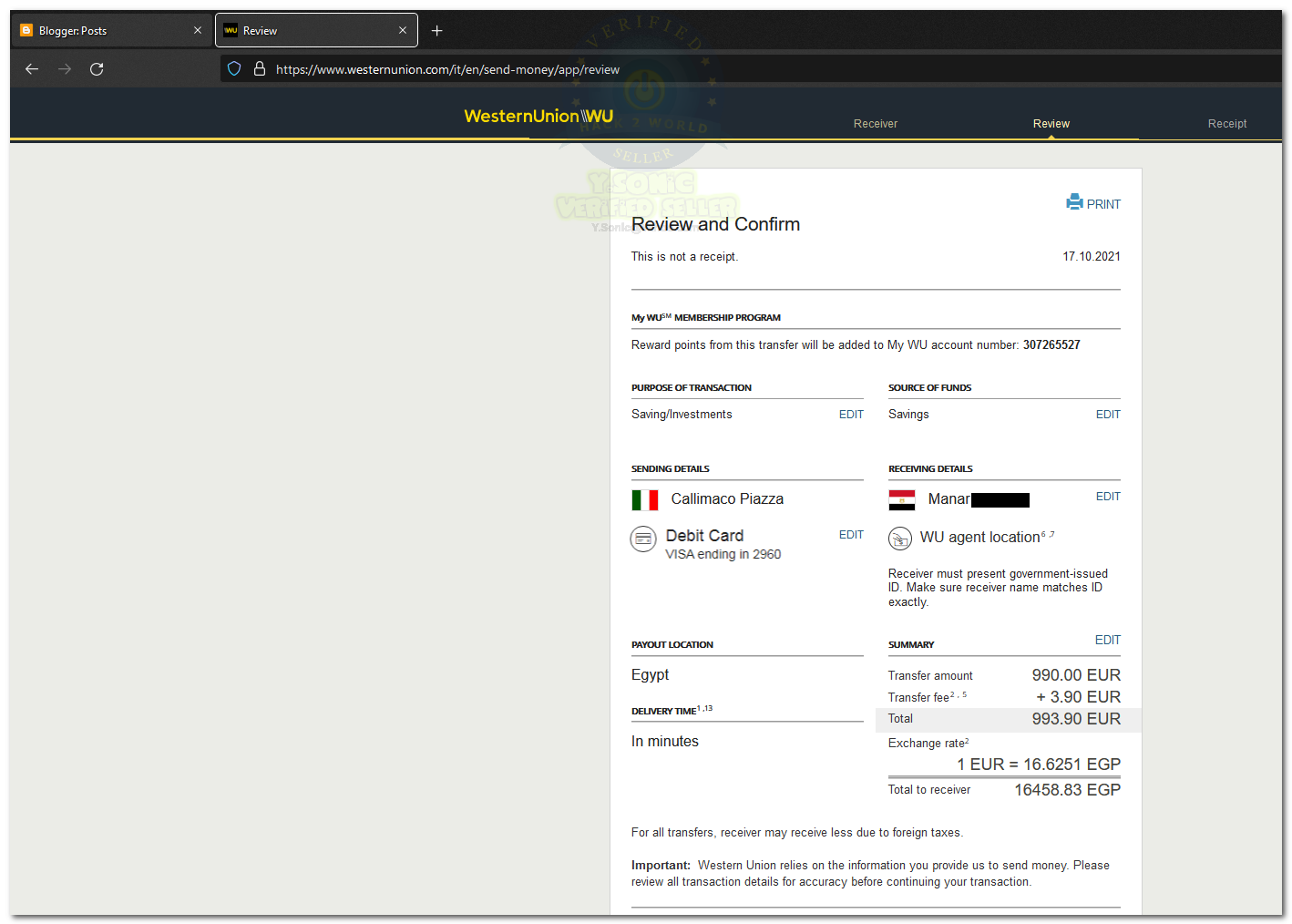
Task: Click the date 17.10.2021
Action: pos(1092,257)
